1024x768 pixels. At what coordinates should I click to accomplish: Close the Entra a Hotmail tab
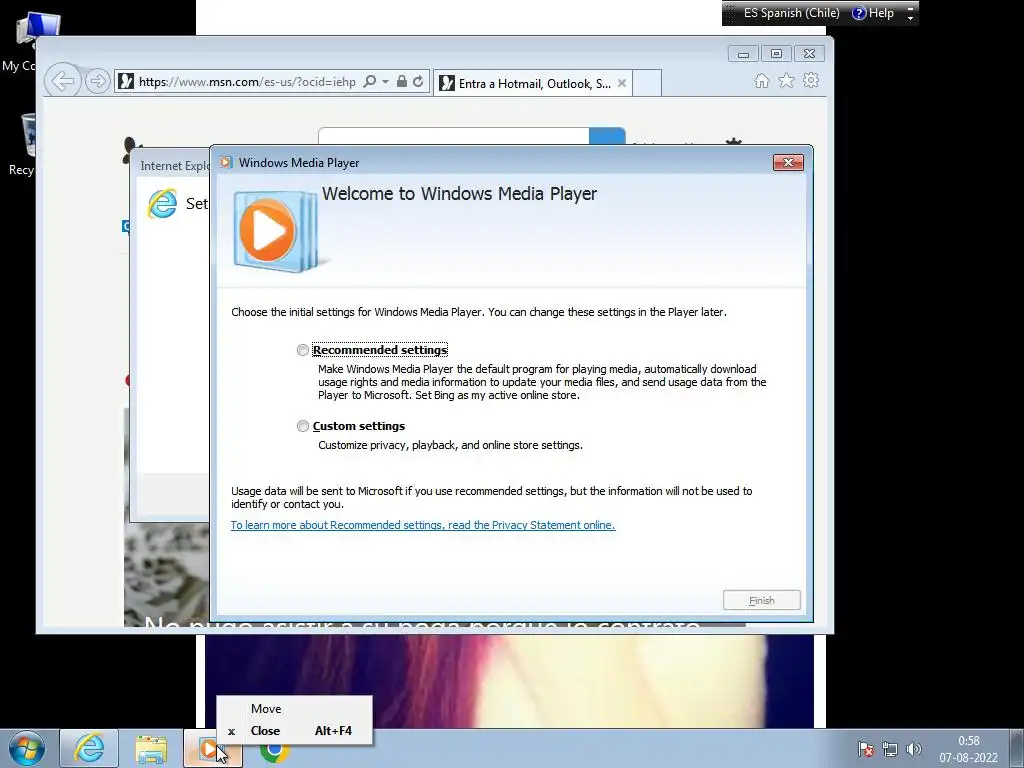[622, 84]
